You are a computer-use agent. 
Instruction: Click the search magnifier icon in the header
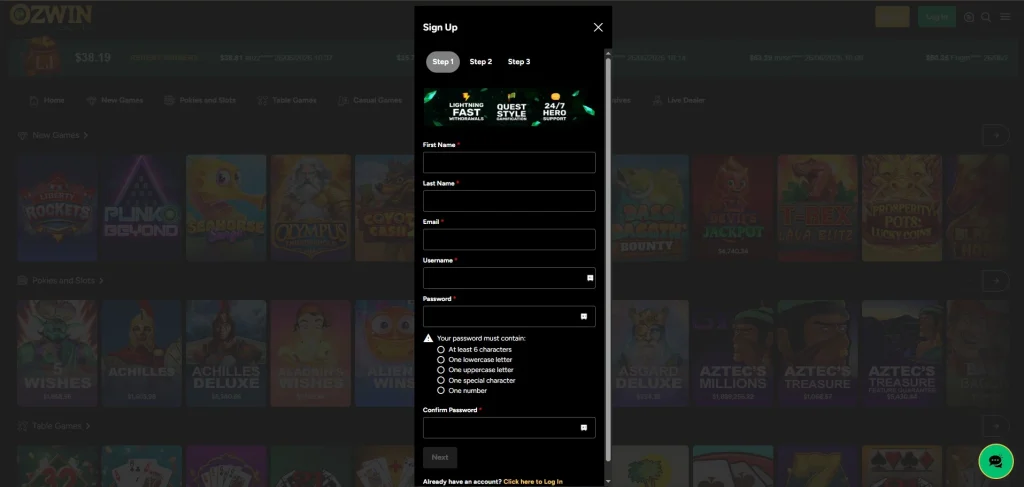tap(986, 17)
